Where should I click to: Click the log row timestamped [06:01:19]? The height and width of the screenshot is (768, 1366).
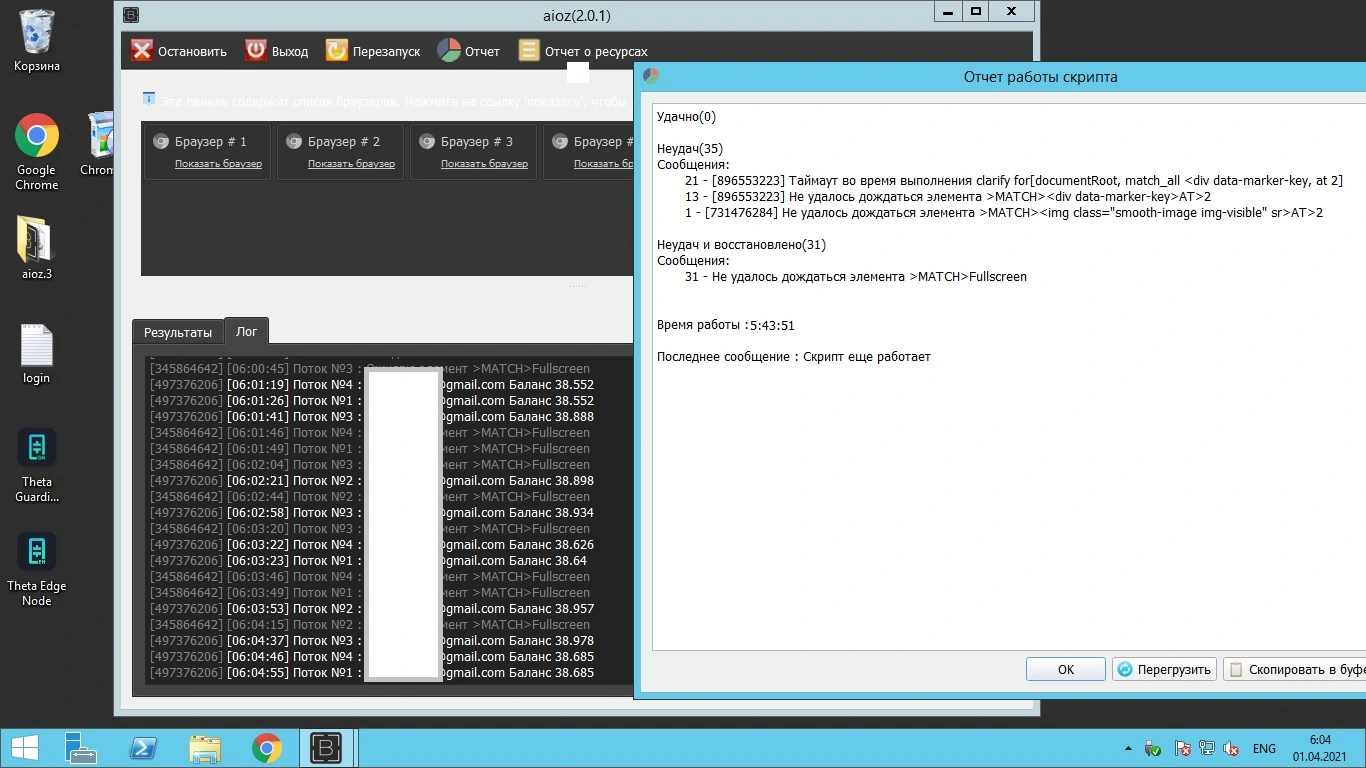coord(372,385)
